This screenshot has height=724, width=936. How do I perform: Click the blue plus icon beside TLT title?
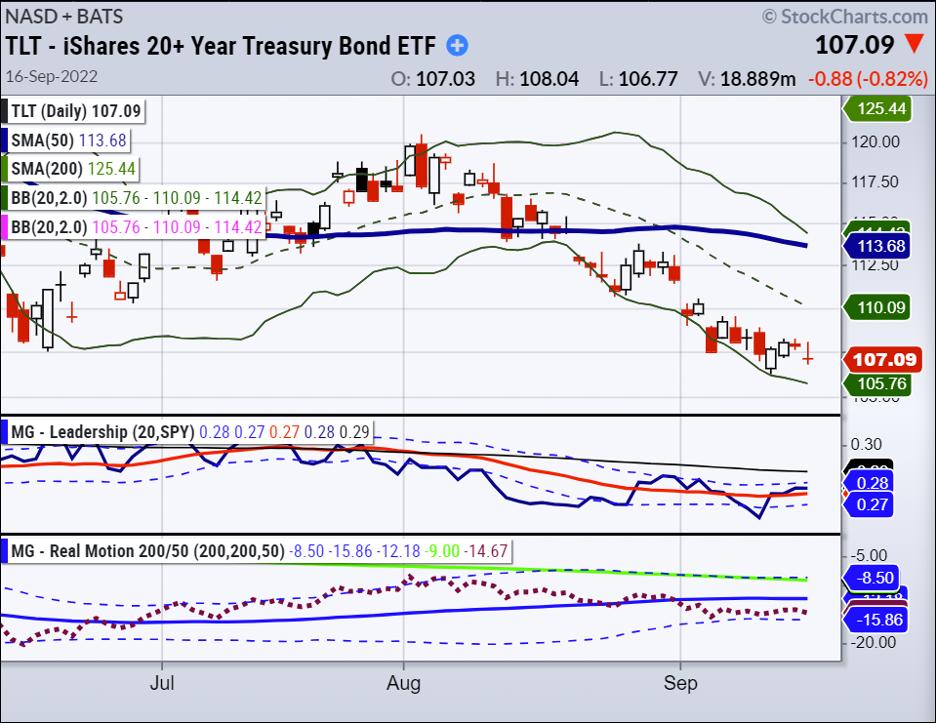[457, 45]
